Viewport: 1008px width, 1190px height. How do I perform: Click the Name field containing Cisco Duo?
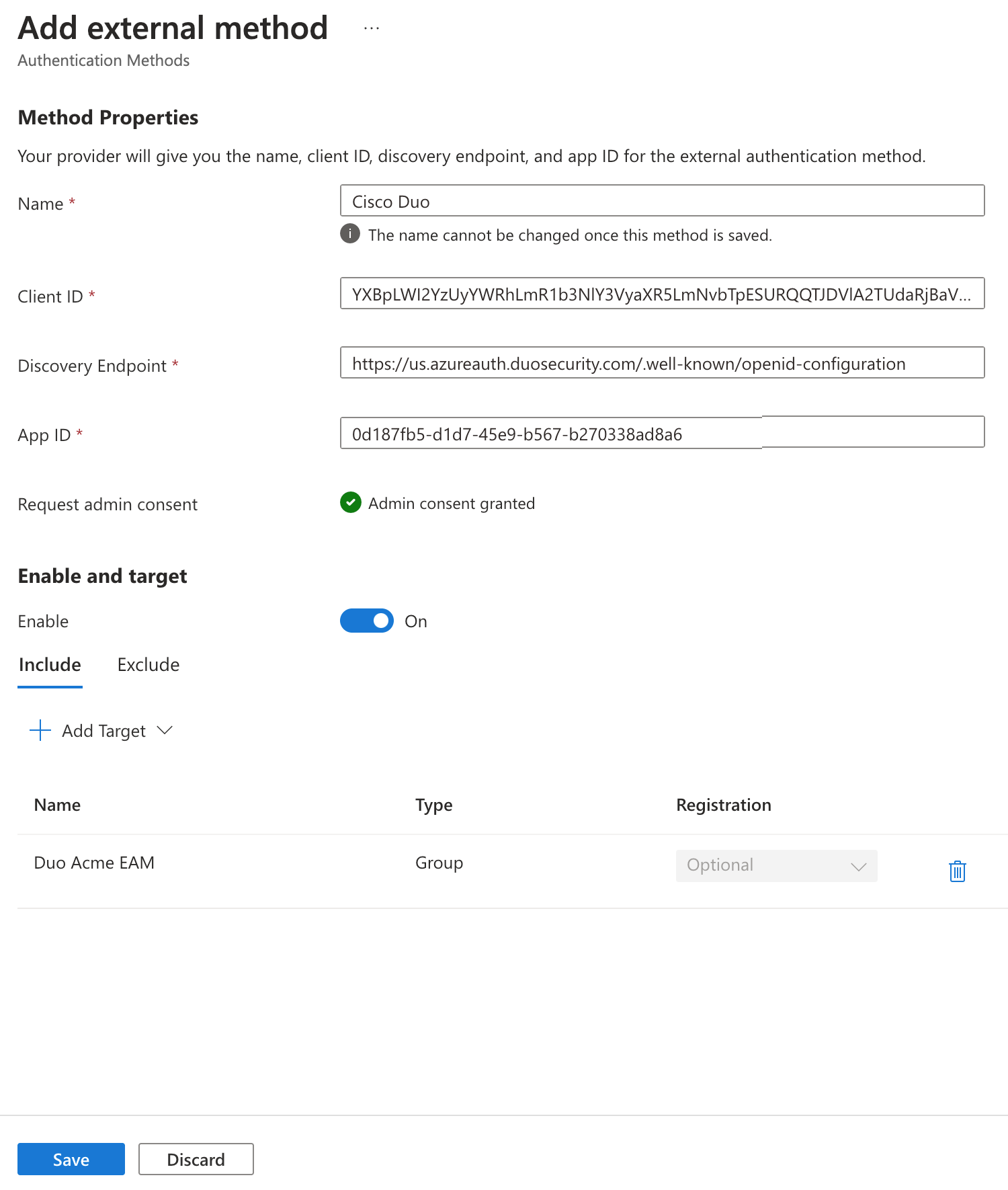click(x=662, y=201)
